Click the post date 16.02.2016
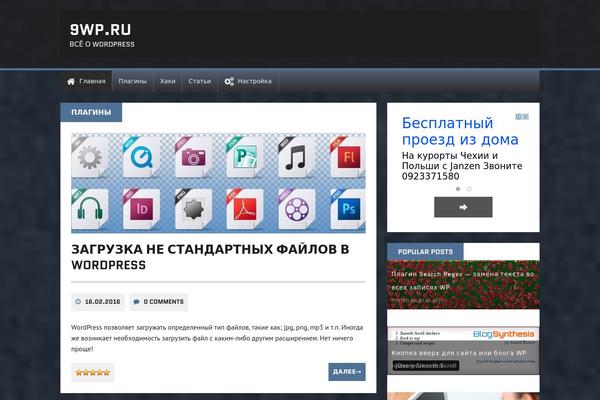 102,302
